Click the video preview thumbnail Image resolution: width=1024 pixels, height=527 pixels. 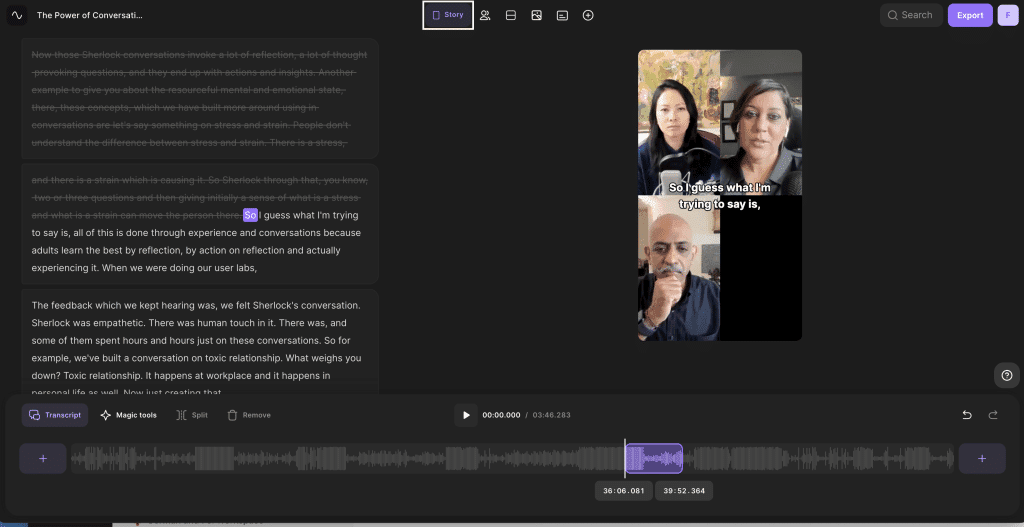720,195
